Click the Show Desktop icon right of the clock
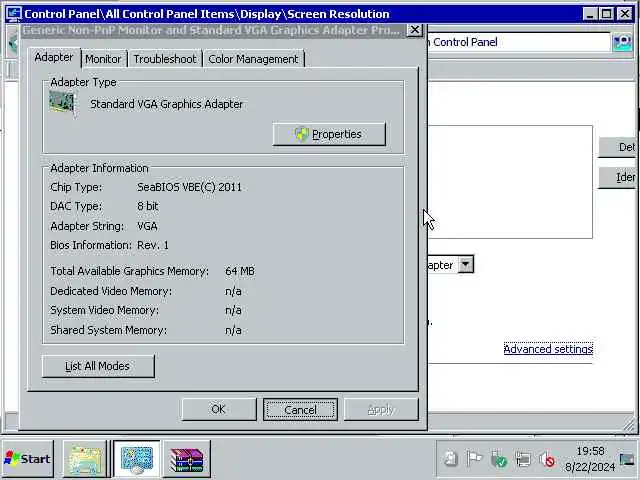The image size is (640, 480). [627, 460]
